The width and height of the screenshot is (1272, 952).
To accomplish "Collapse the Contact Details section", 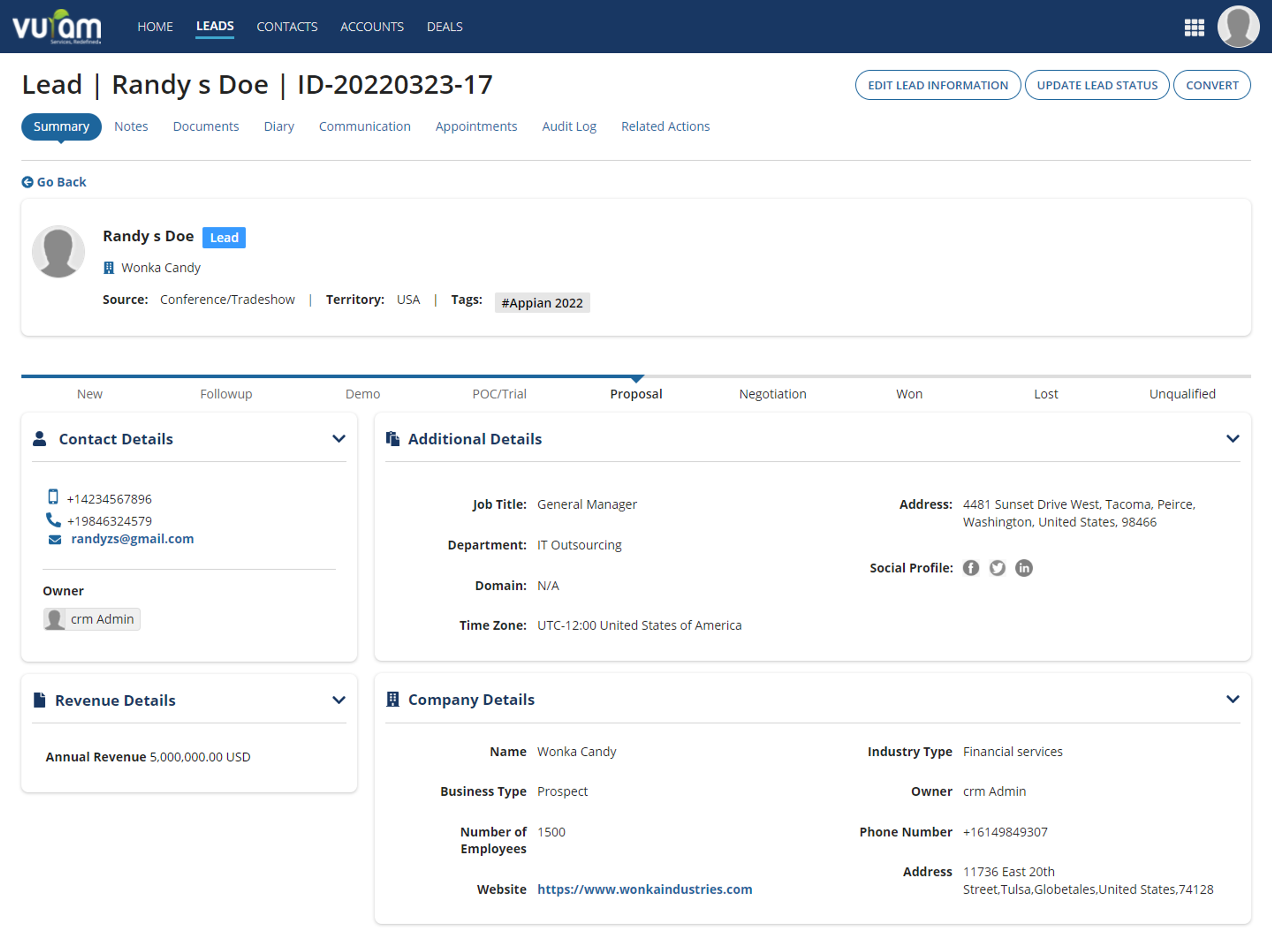I will click(339, 439).
